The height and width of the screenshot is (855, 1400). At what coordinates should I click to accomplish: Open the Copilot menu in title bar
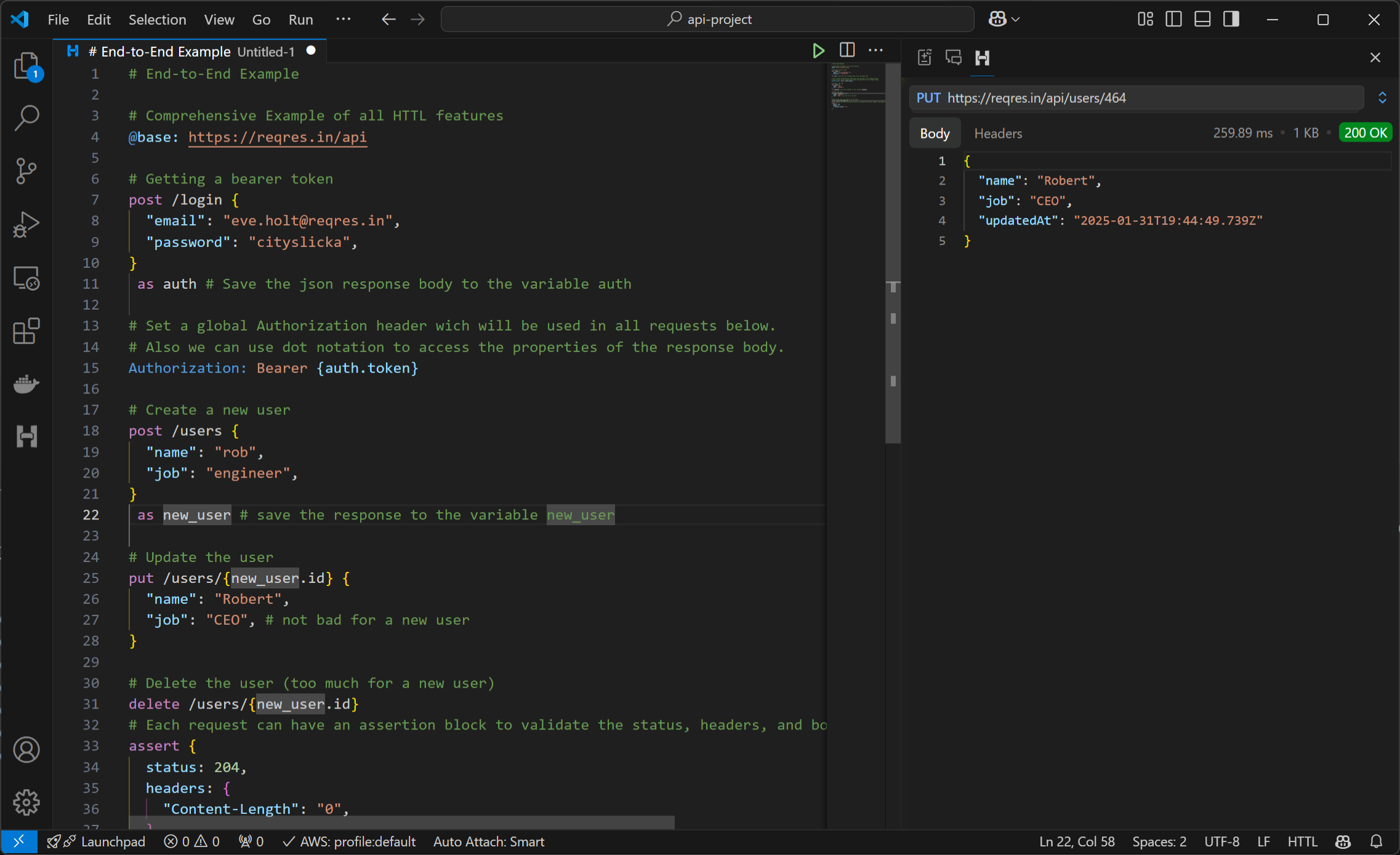(1004, 19)
